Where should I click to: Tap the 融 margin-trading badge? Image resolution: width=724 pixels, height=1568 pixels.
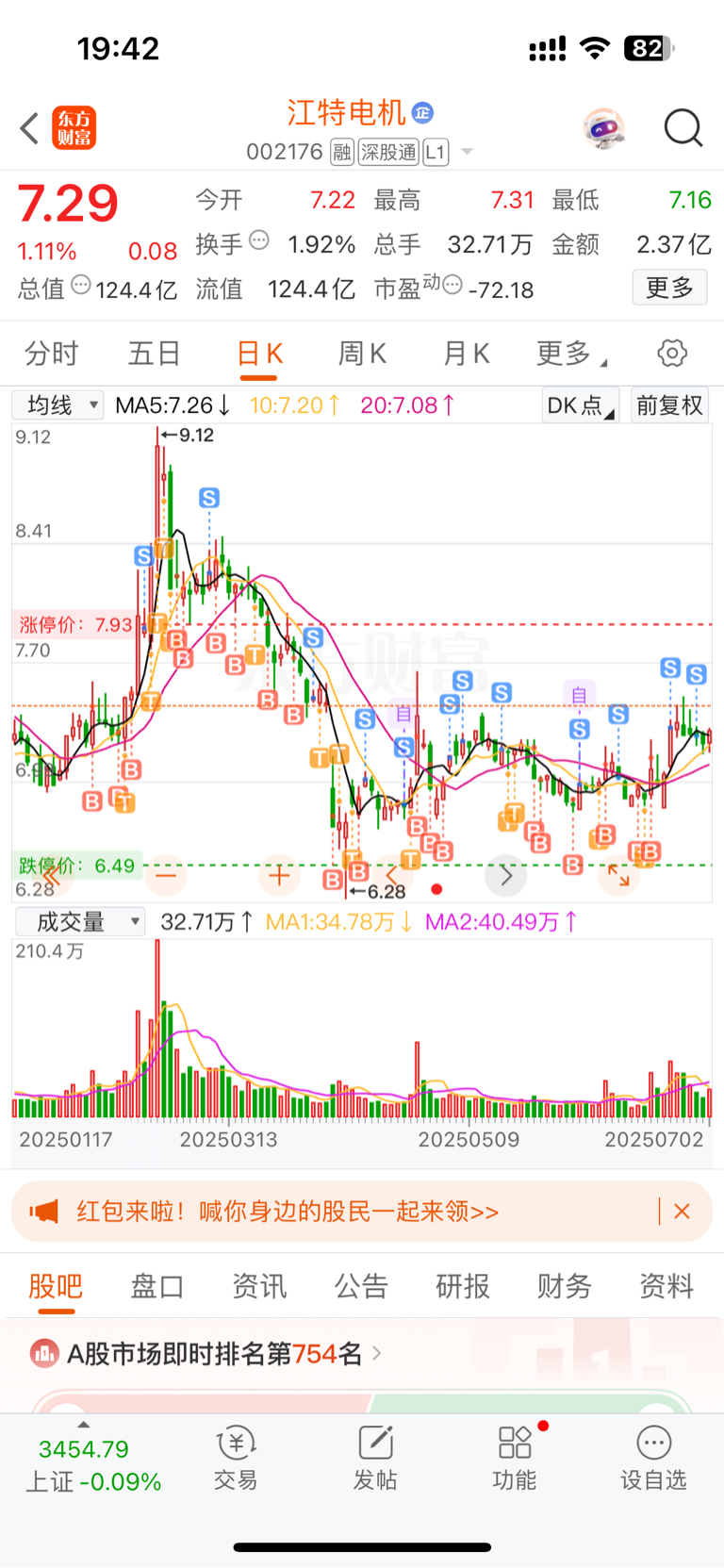pos(342,152)
